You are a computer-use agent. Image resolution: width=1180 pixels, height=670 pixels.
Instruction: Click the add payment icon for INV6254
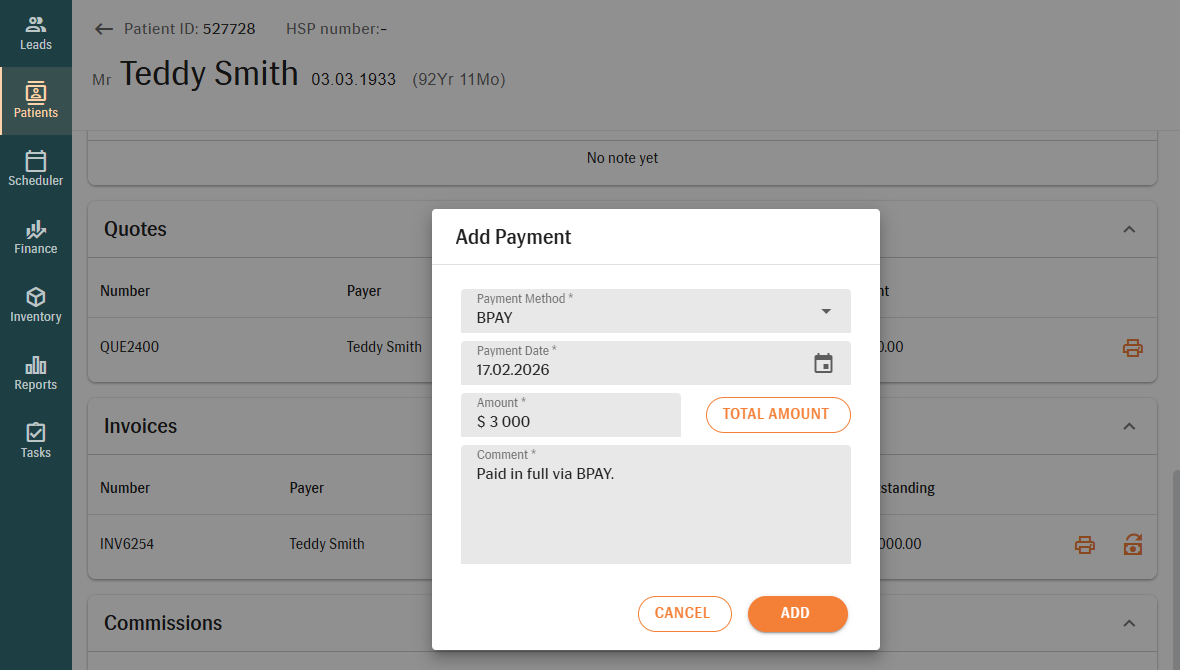tap(1132, 545)
